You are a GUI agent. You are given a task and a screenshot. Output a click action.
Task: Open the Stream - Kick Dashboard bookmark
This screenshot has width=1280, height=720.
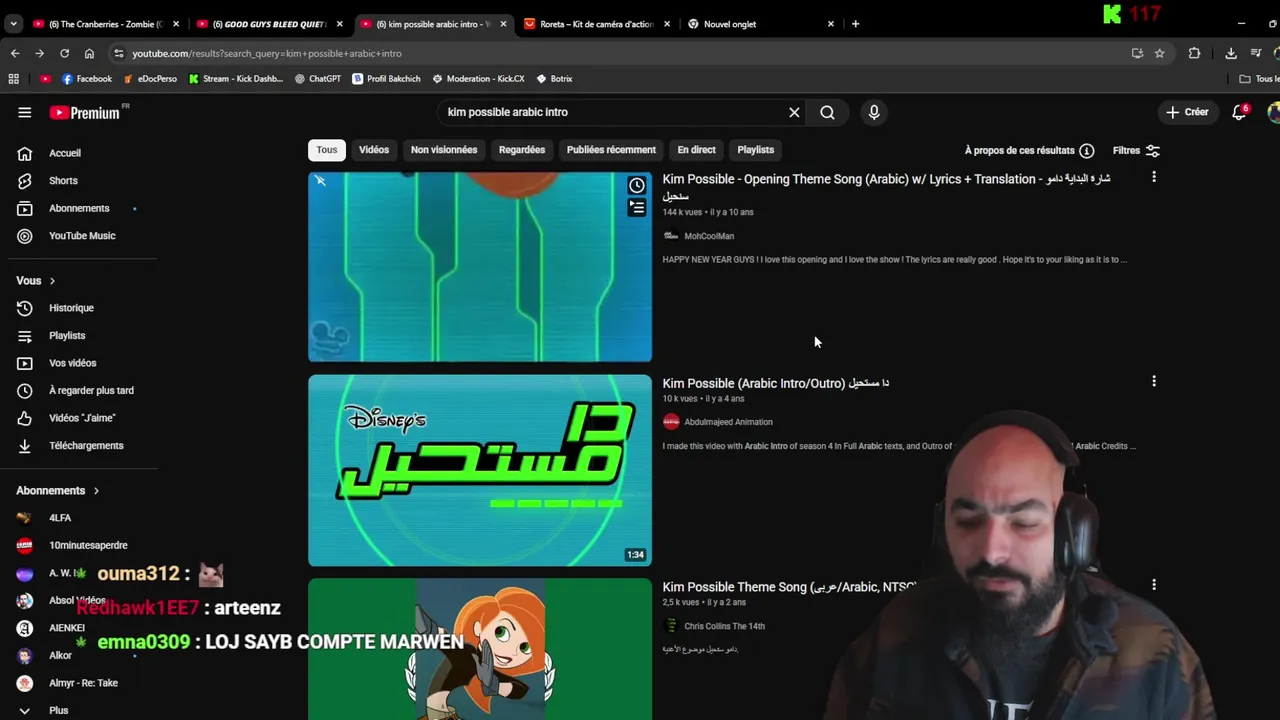(236, 79)
